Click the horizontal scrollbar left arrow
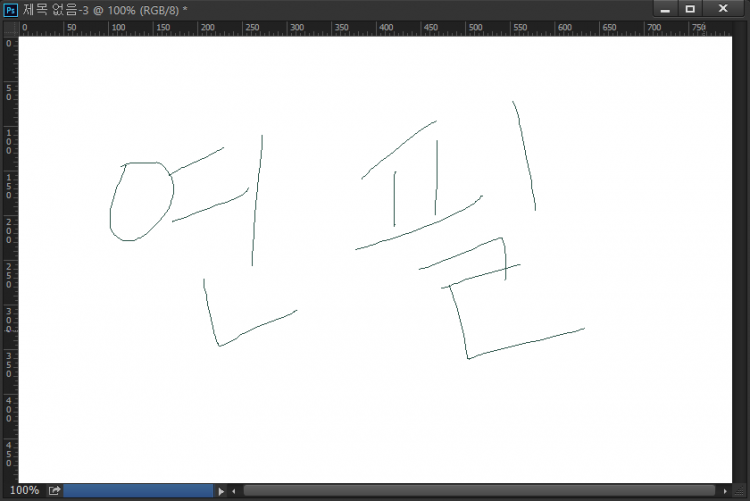This screenshot has width=750, height=501. click(233, 491)
